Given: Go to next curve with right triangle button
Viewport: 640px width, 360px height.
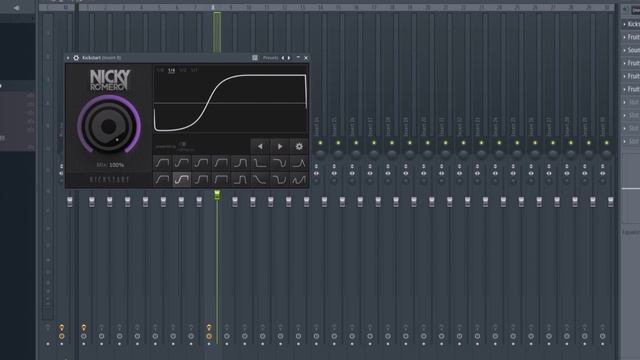Looking at the screenshot, I should (280, 146).
